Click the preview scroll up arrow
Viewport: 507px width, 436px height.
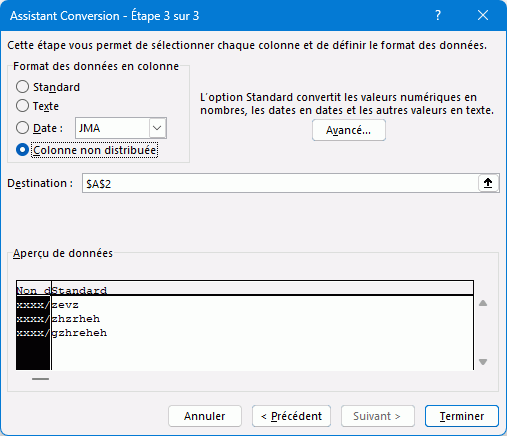click(x=483, y=303)
